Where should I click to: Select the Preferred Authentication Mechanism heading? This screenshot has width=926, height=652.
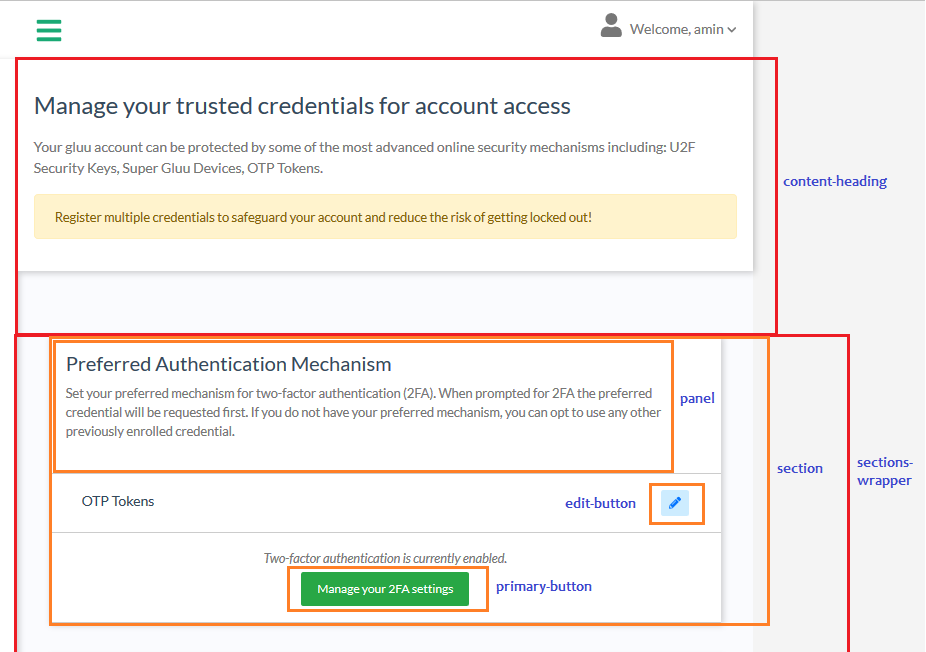tap(228, 364)
